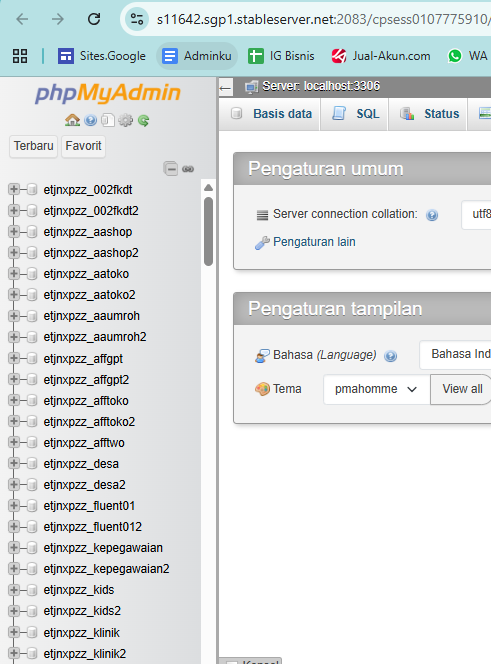The width and height of the screenshot is (491, 664).
Task: Click navigation scrollbar up arrow
Action: (x=208, y=188)
